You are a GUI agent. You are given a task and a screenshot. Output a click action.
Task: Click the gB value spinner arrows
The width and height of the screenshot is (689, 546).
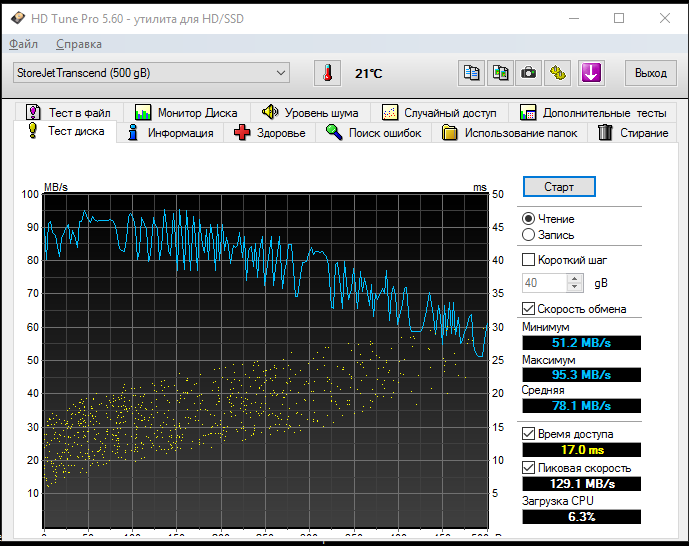pyautogui.click(x=575, y=283)
